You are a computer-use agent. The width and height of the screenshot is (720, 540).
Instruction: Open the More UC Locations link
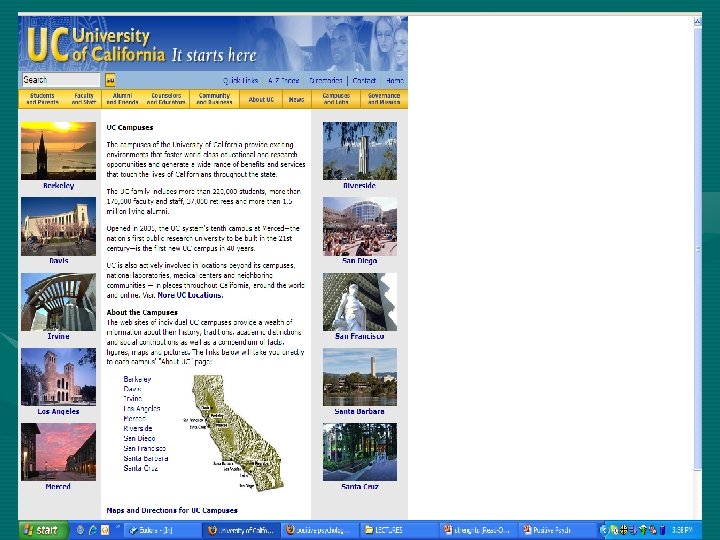coord(190,295)
